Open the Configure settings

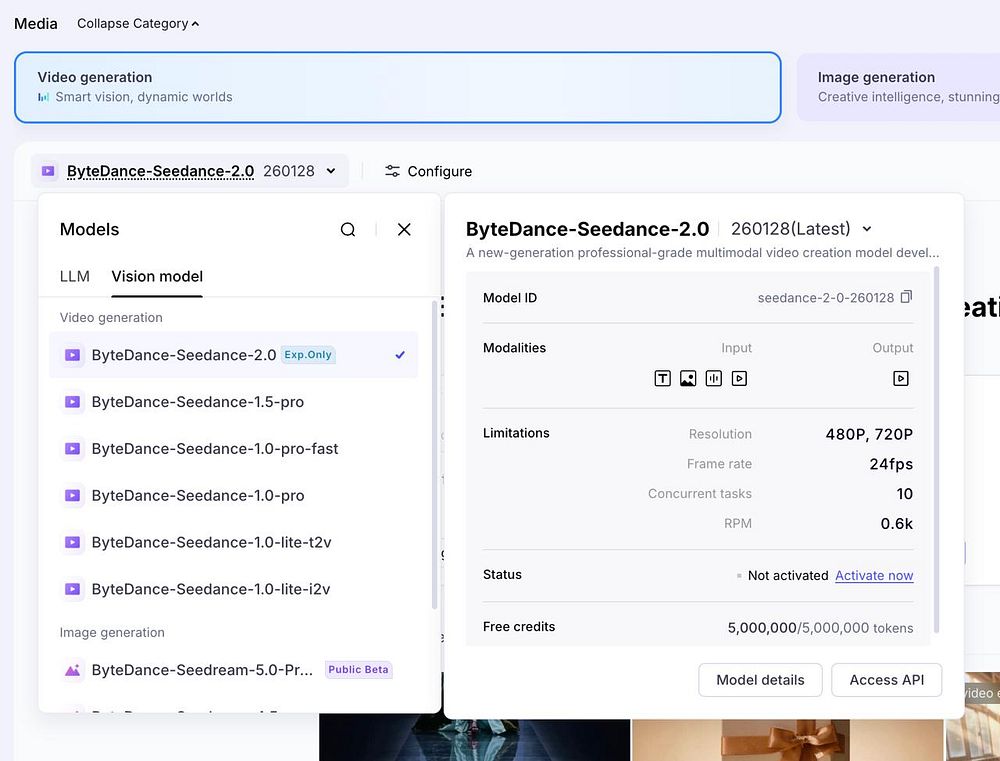428,171
